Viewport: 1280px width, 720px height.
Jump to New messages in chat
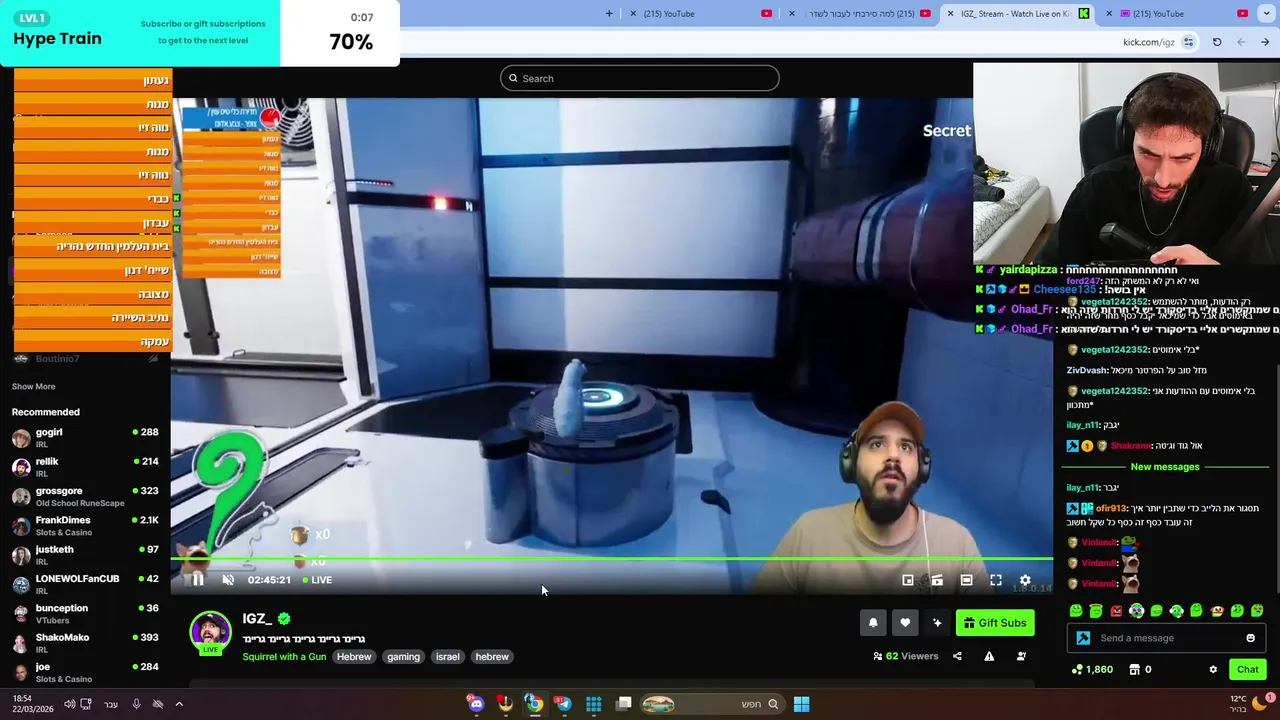pyautogui.click(x=1164, y=467)
